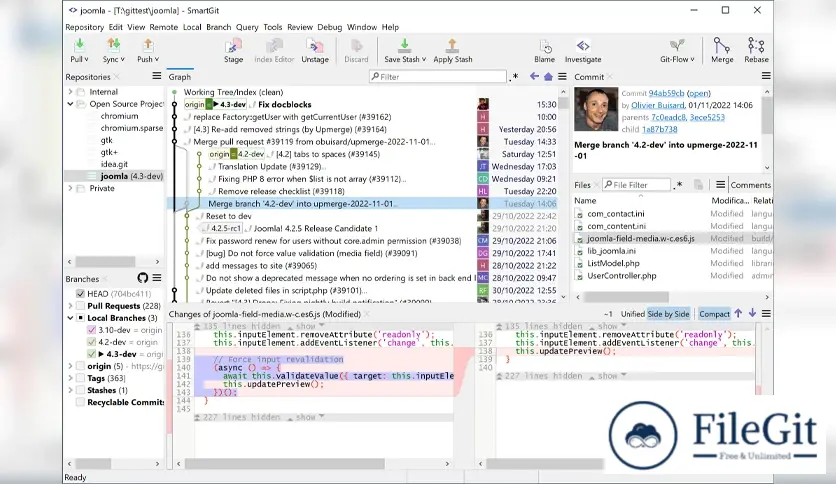Expand the origin remote node
The height and width of the screenshot is (484, 836).
(x=70, y=366)
